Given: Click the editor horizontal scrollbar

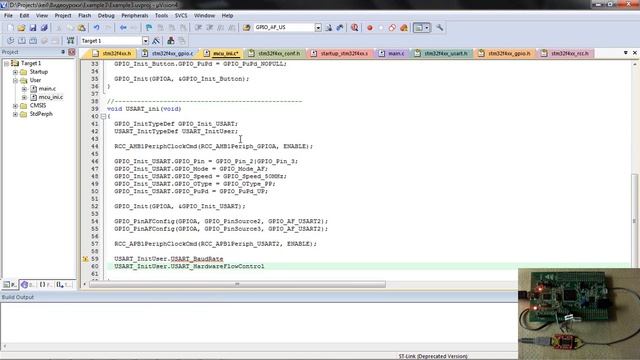Looking at the screenshot, I should coord(237,284).
